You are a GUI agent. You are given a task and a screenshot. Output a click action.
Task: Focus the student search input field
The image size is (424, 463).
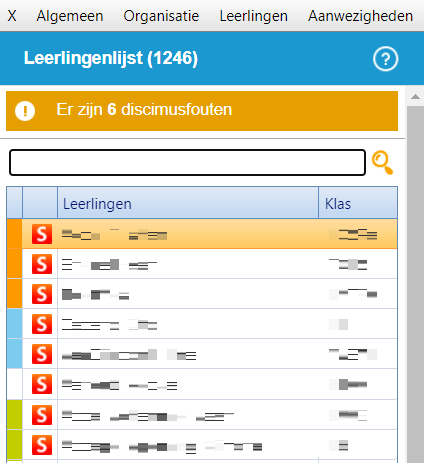tap(187, 162)
